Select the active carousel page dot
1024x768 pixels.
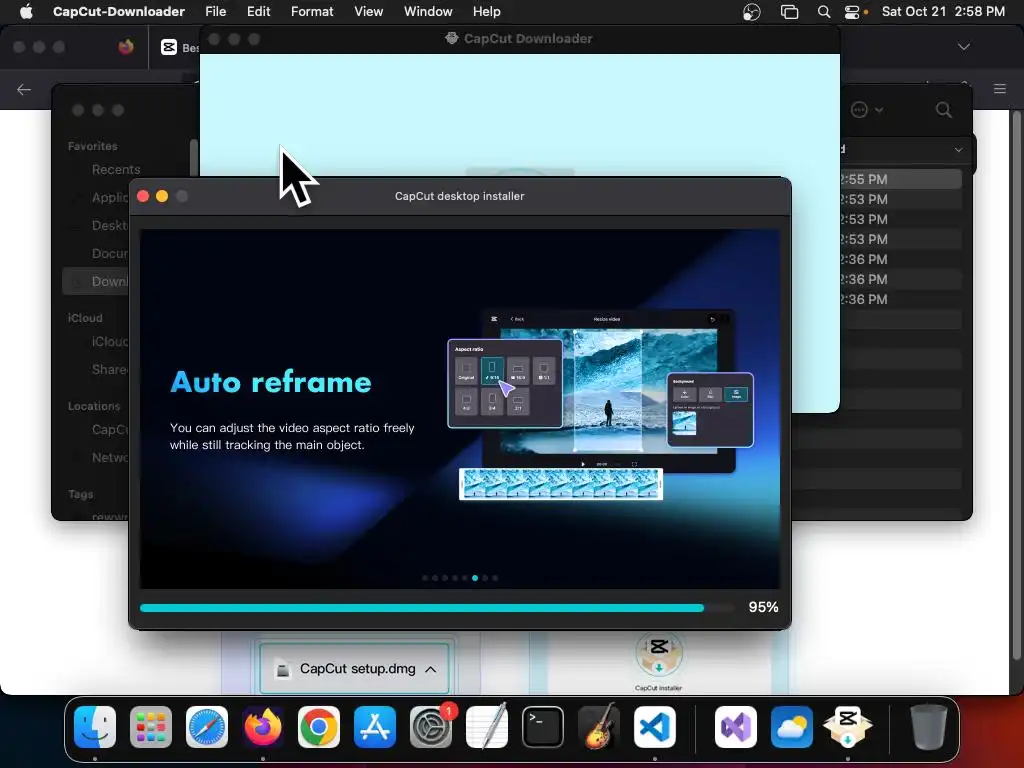click(475, 578)
